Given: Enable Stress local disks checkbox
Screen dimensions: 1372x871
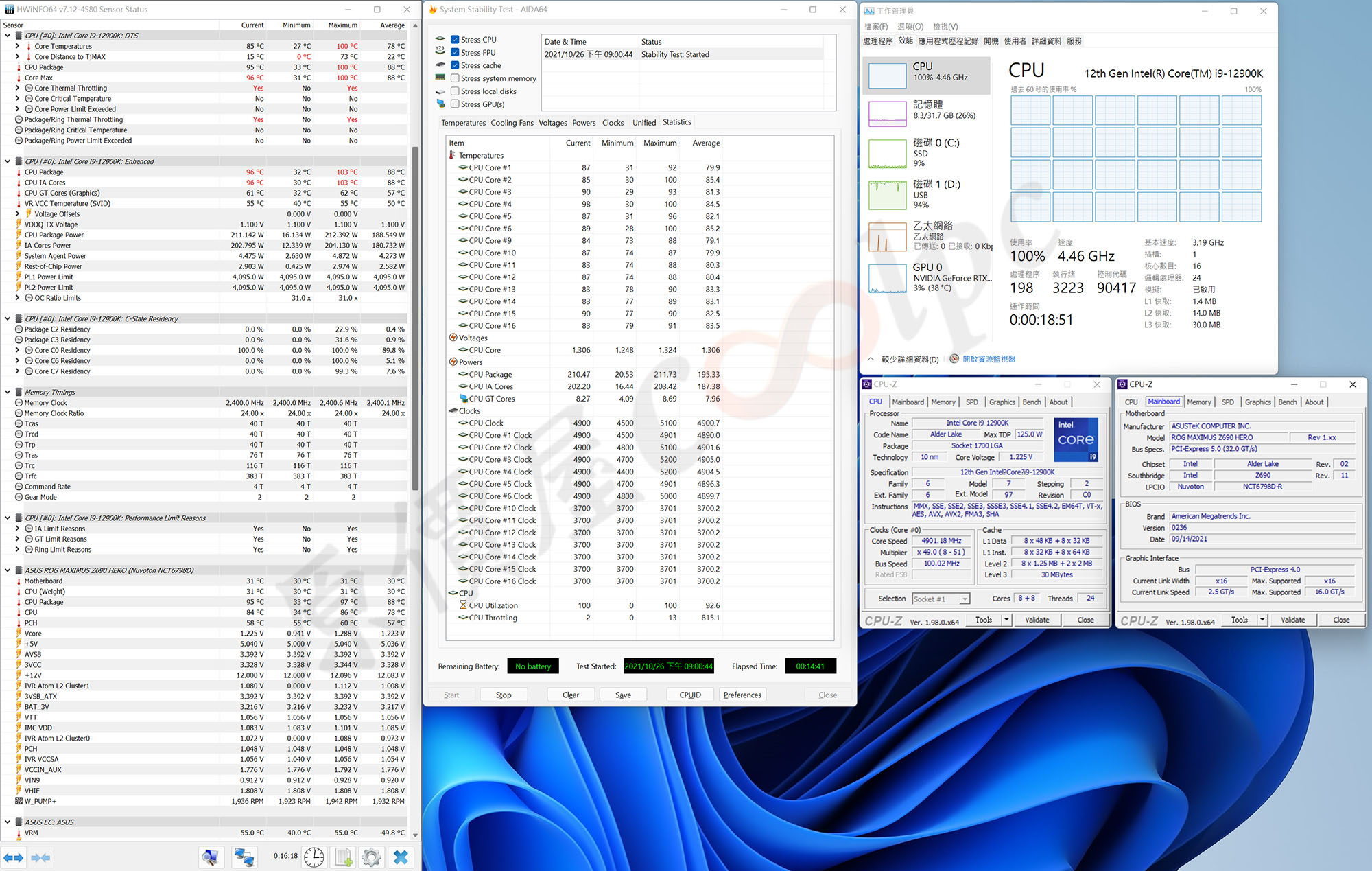Looking at the screenshot, I should click(455, 91).
